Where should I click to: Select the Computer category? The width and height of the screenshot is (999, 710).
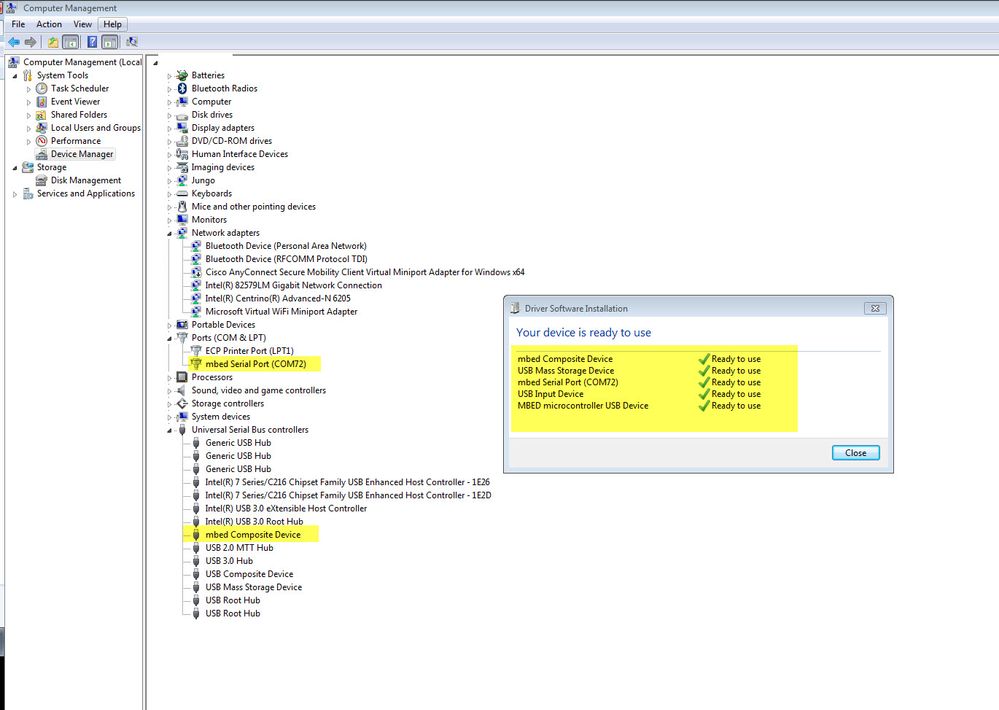(x=212, y=101)
